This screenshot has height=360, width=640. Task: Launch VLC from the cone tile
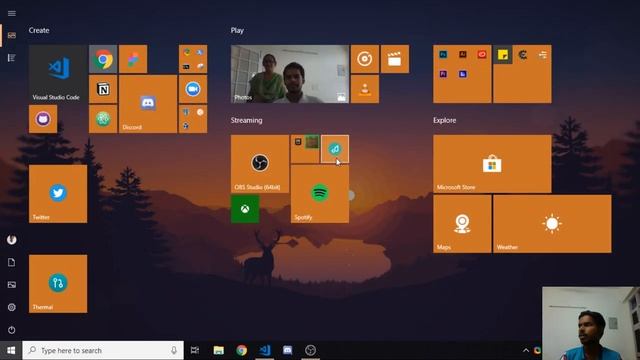364,89
